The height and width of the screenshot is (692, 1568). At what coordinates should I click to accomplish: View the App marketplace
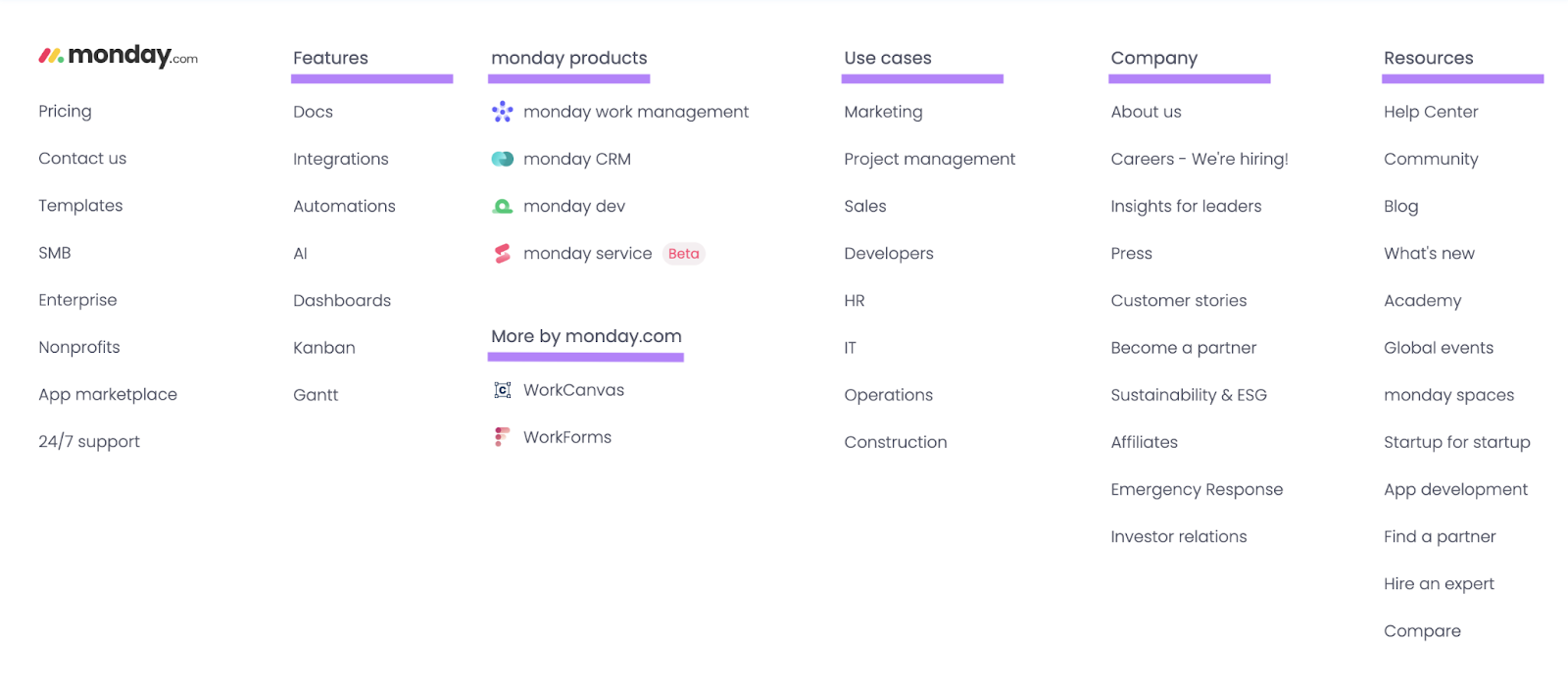click(108, 394)
